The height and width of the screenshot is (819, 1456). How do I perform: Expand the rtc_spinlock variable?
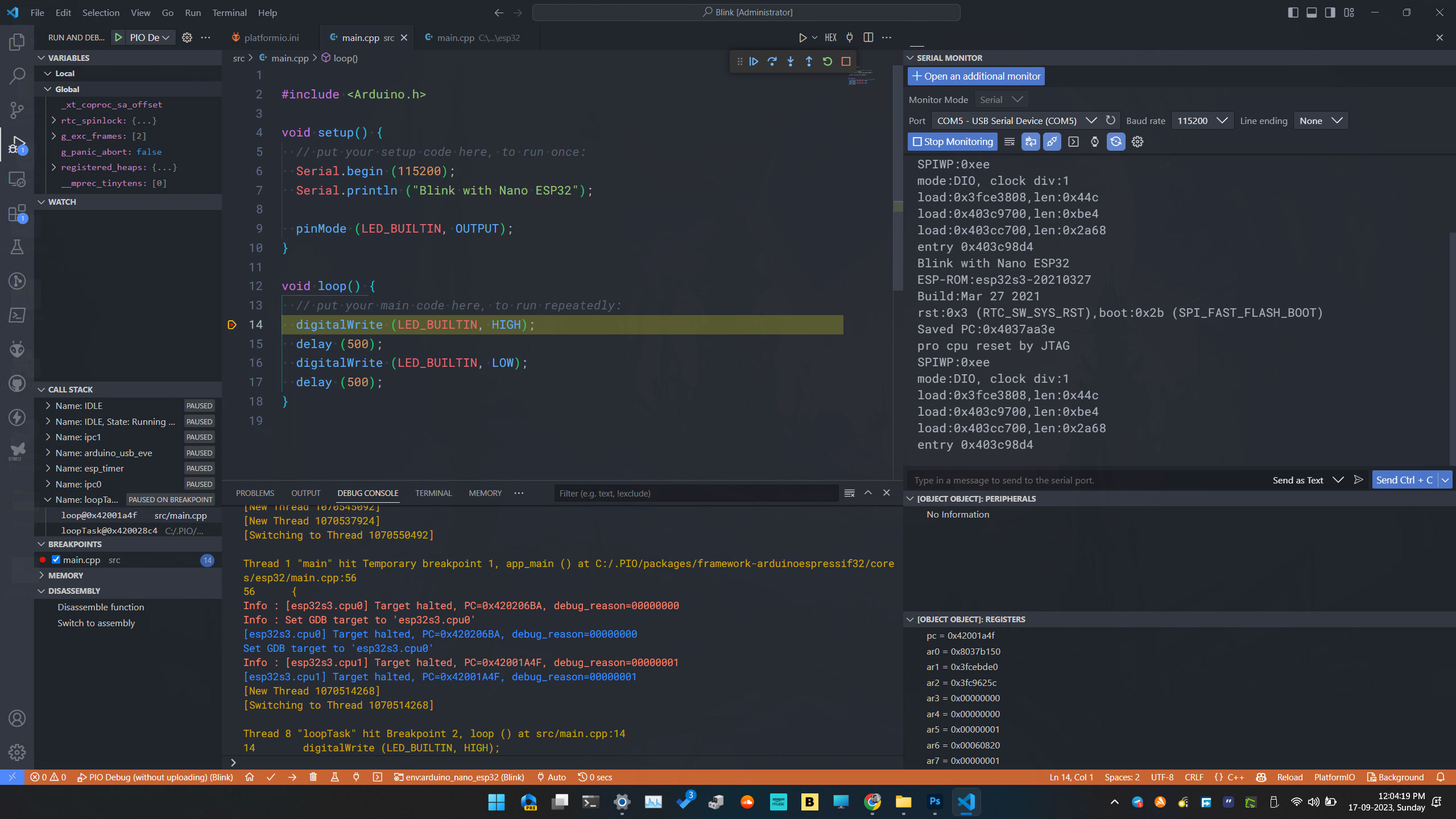pyautogui.click(x=53, y=121)
